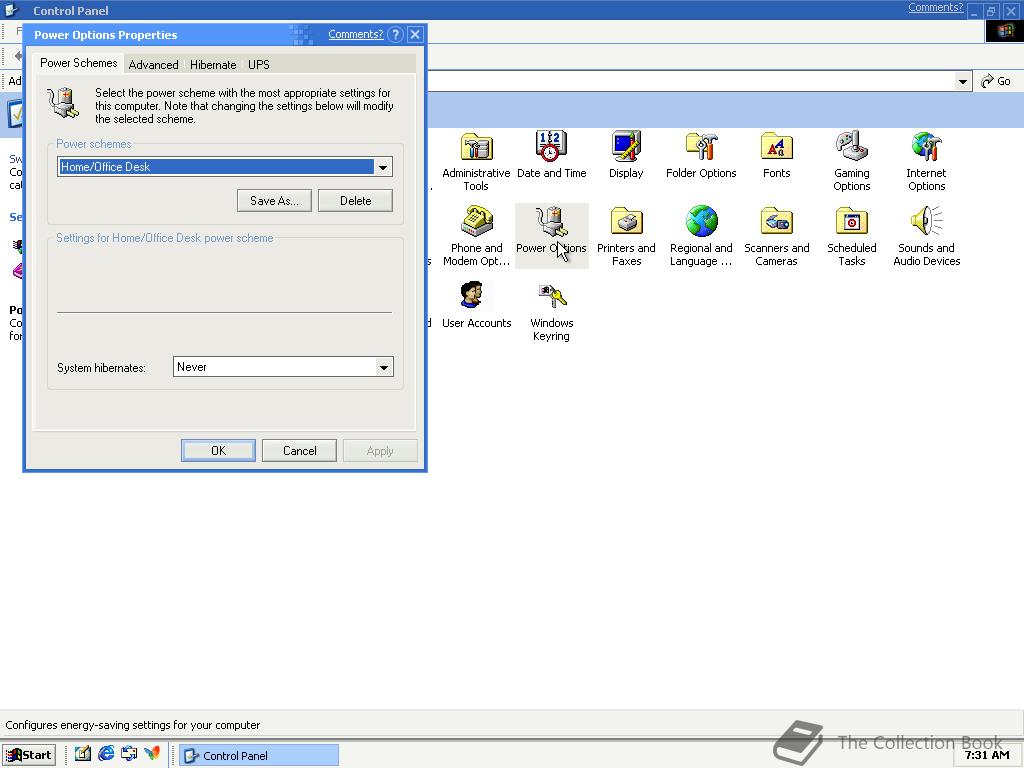Viewport: 1024px width, 768px height.
Task: Open the Fonts folder icon
Action: [776, 154]
